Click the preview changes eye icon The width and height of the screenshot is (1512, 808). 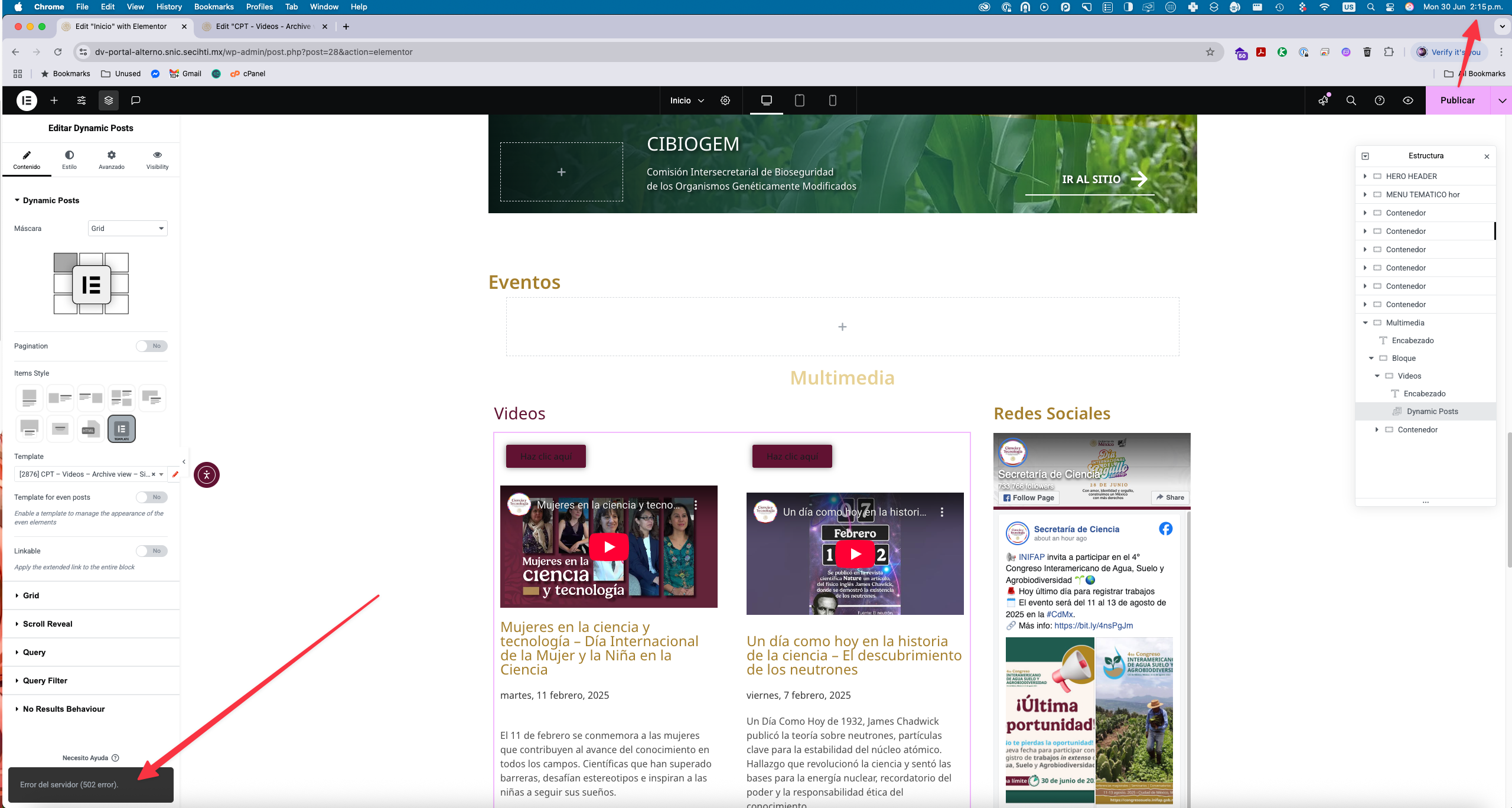[x=1408, y=100]
